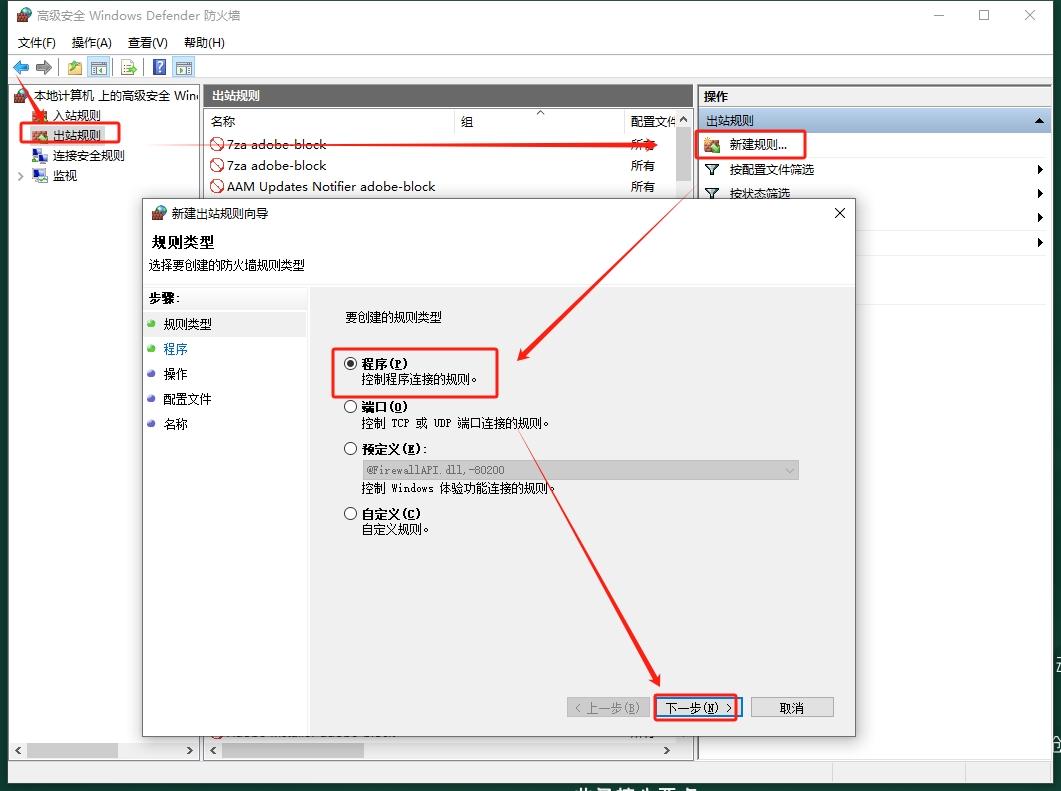Click the 取消 button

[x=792, y=708]
